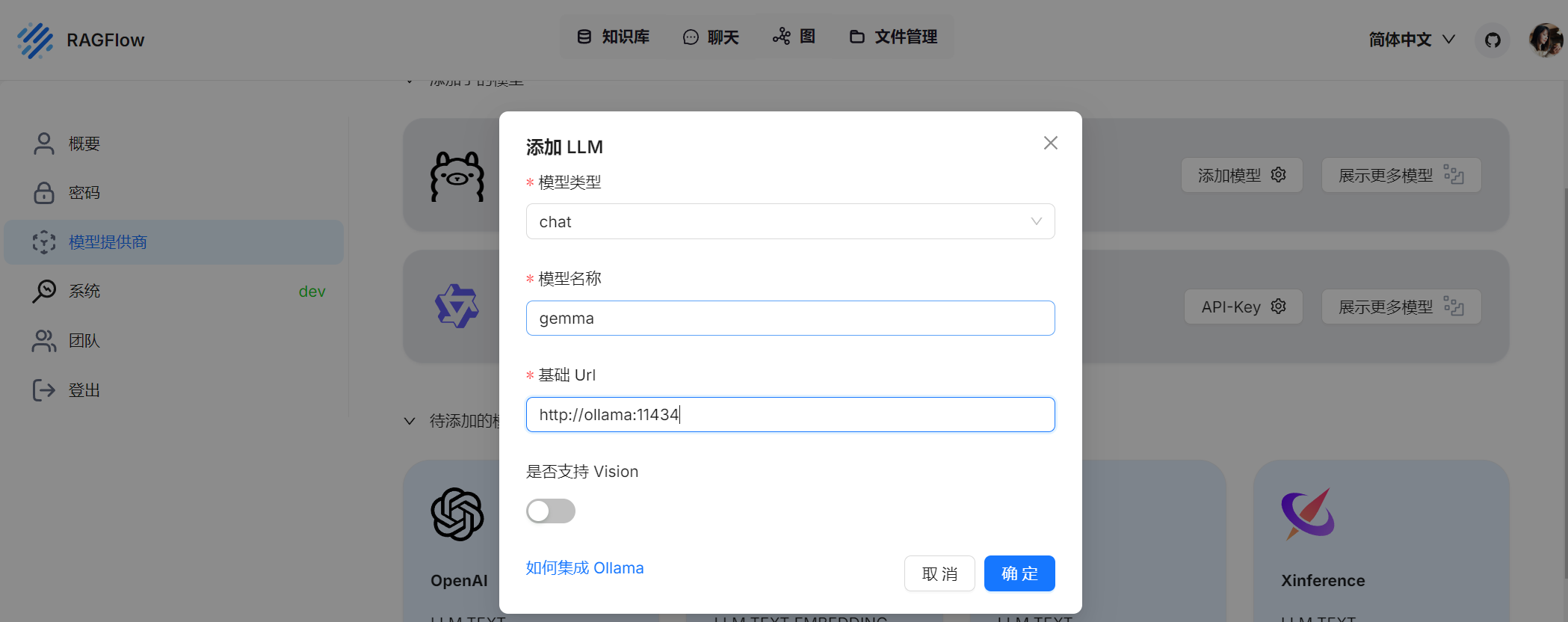Close the 添加 LLM dialog
1568x622 pixels.
pos(1050,143)
